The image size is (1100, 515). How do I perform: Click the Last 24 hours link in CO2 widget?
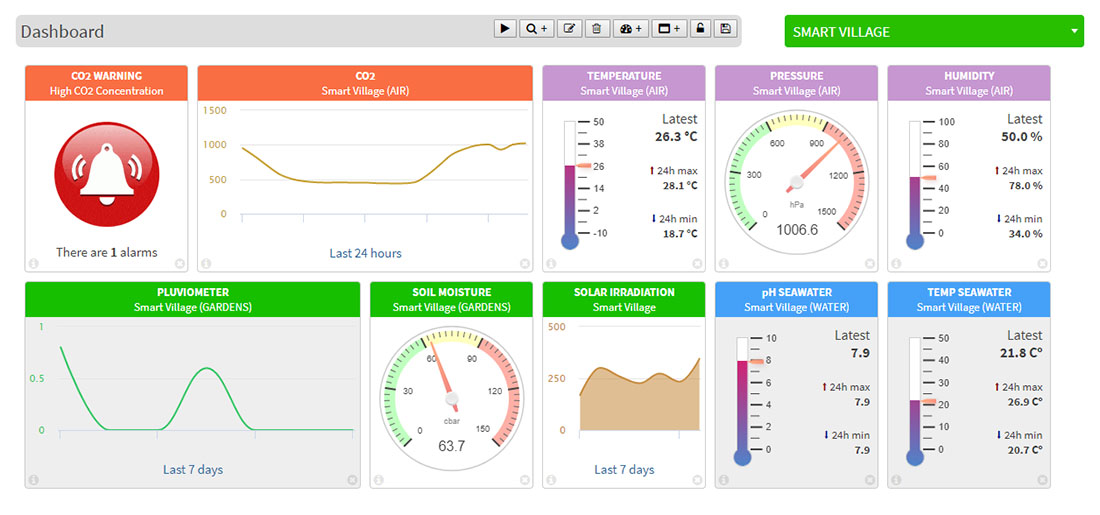[x=365, y=253]
